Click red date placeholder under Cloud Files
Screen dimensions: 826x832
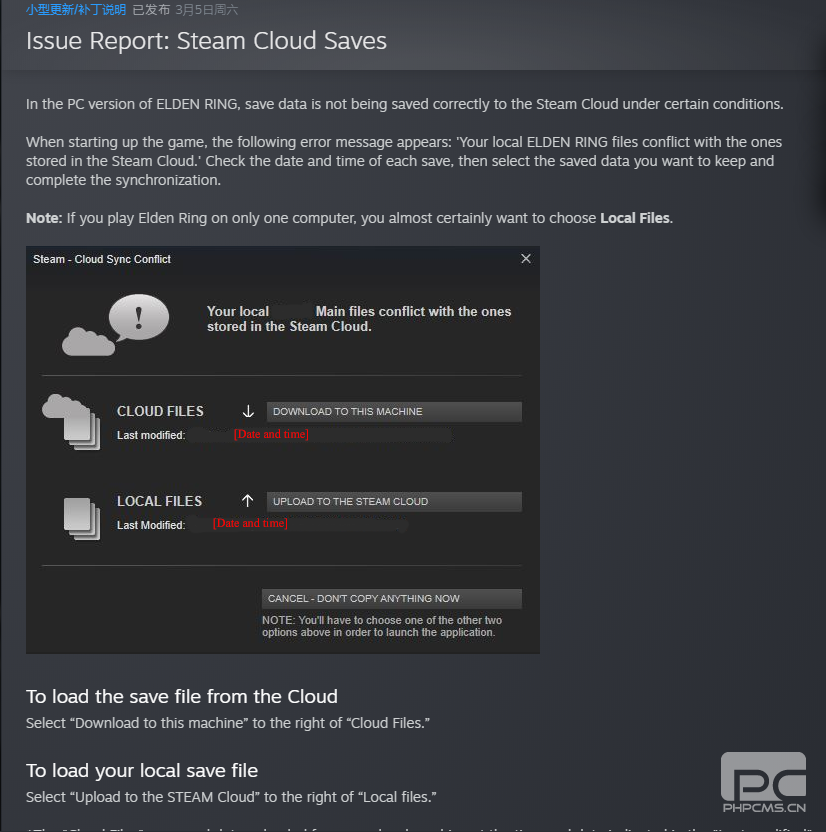point(271,435)
